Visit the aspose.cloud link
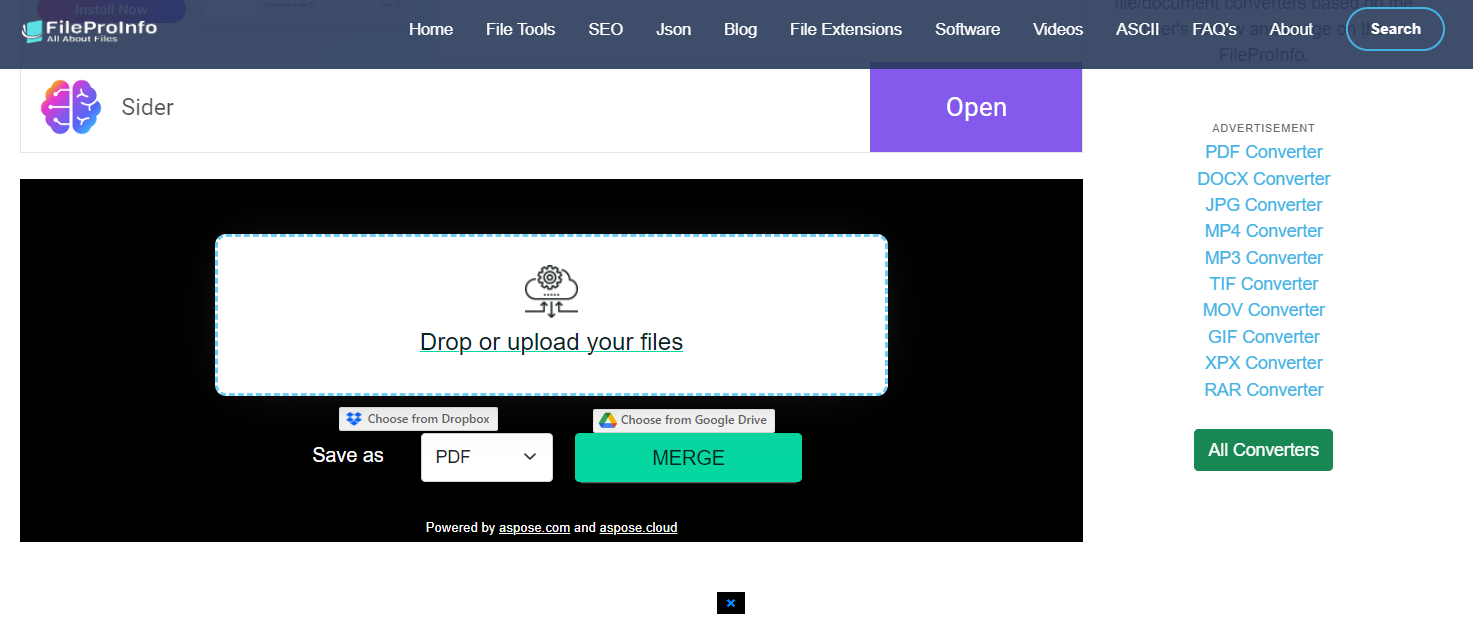 click(638, 527)
